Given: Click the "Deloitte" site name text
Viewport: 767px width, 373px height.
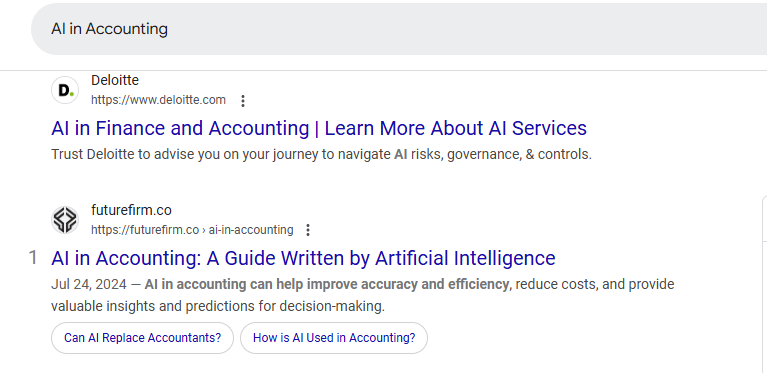Looking at the screenshot, I should click(x=115, y=80).
